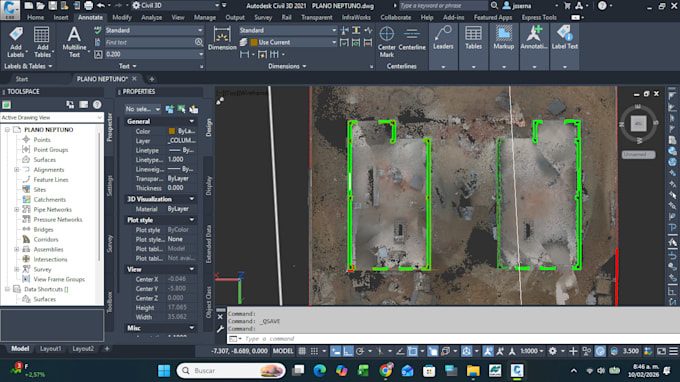Switch to the Survey ribbon tab

coord(263,17)
